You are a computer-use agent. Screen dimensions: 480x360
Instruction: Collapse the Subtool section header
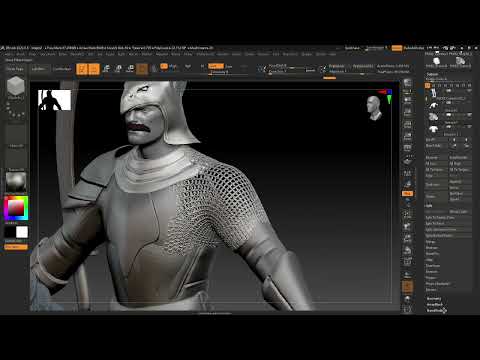[x=432, y=74]
